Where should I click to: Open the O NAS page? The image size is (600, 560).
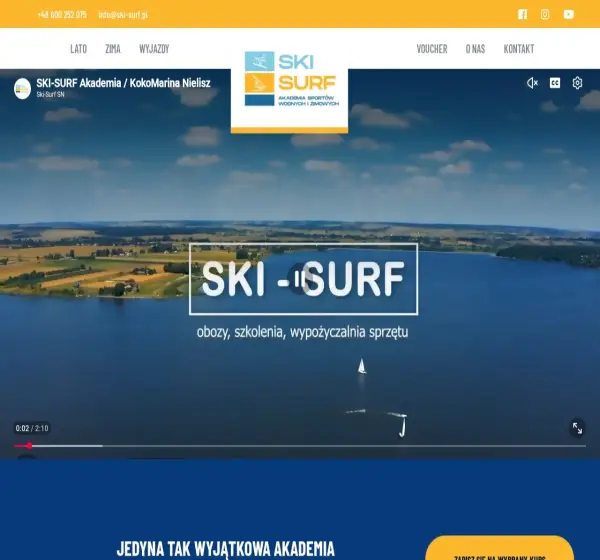point(475,49)
